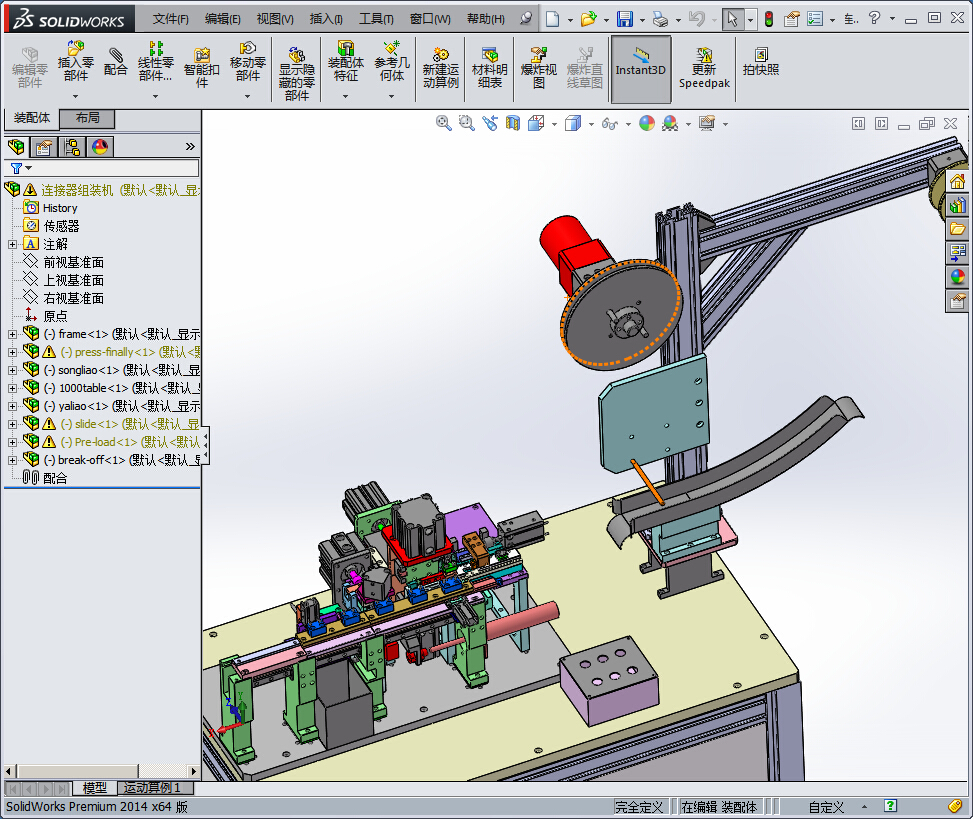
Task: Click Zoom to Area icon in view toolbar
Action: click(x=467, y=123)
